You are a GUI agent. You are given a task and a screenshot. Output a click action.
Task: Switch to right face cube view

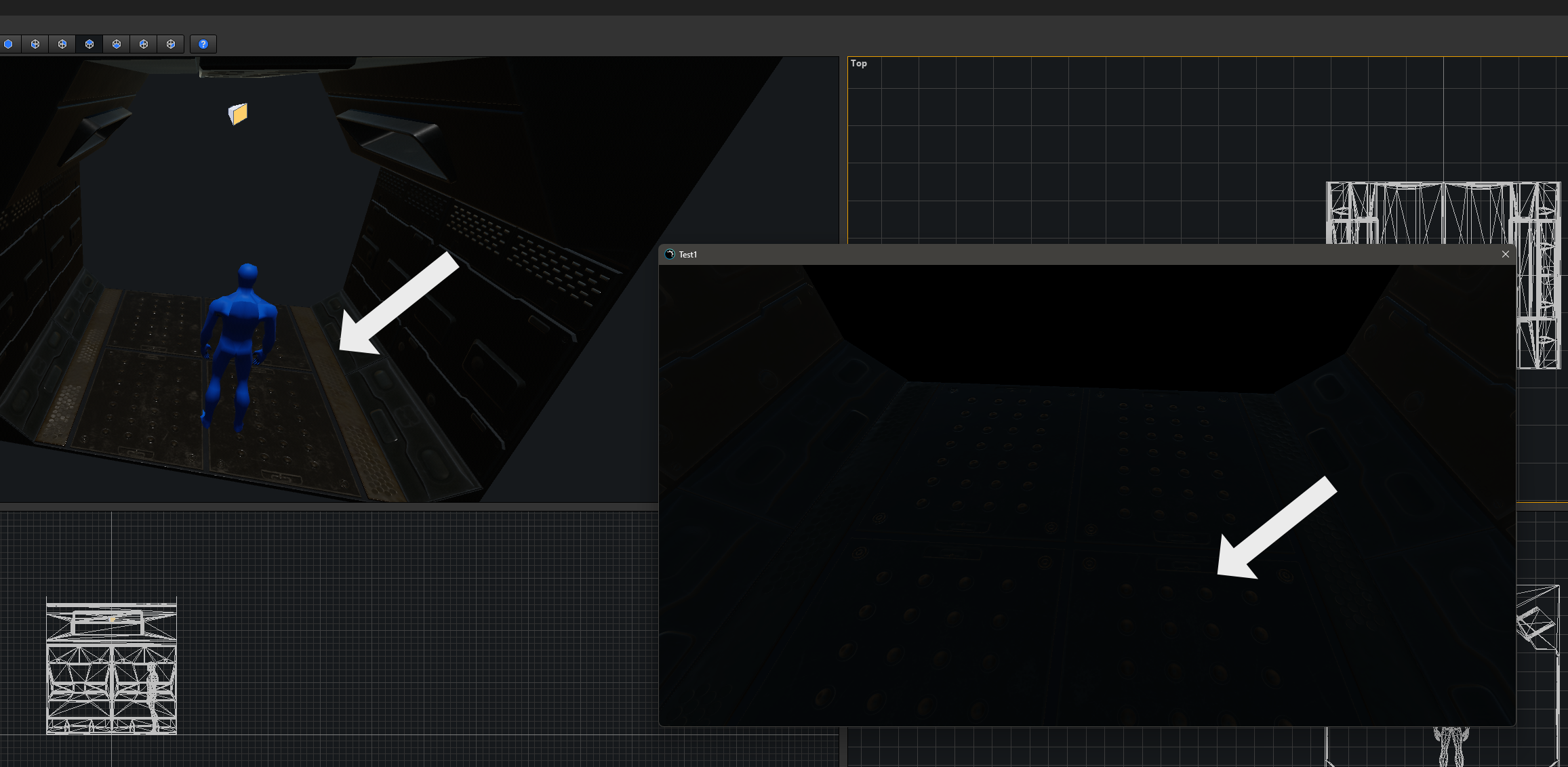click(62, 44)
